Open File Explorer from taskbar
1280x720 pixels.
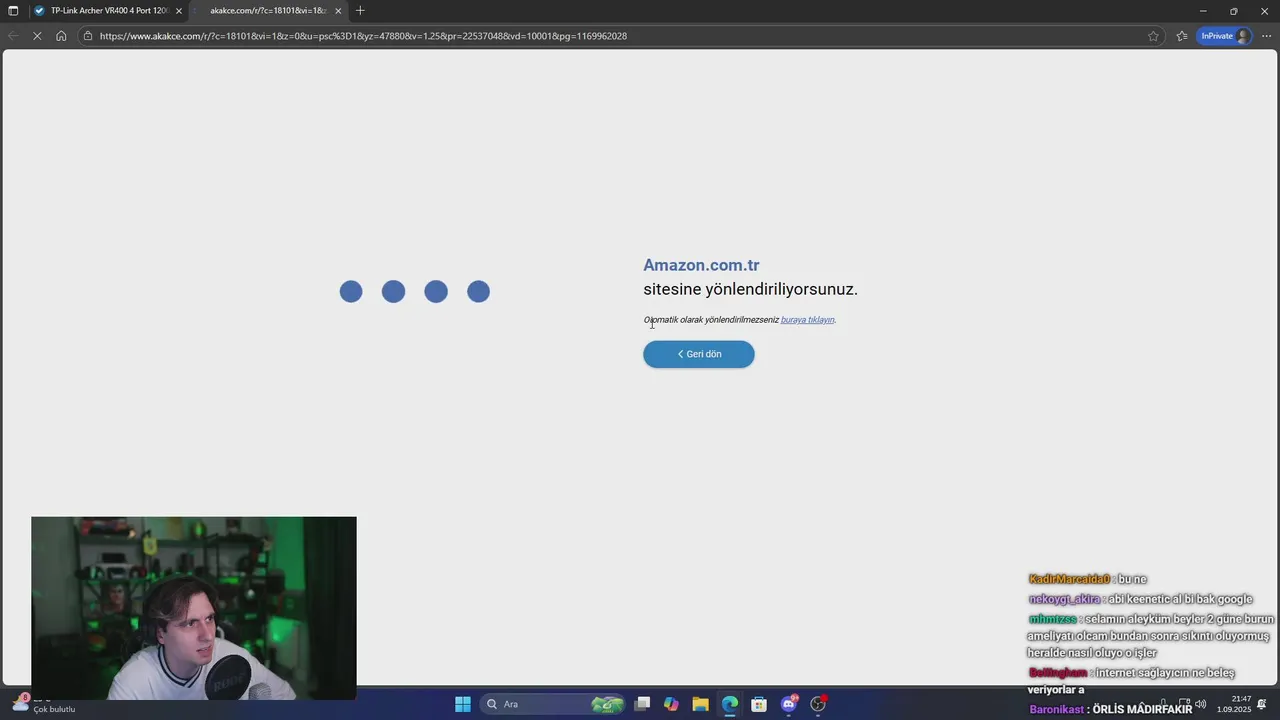tap(700, 704)
